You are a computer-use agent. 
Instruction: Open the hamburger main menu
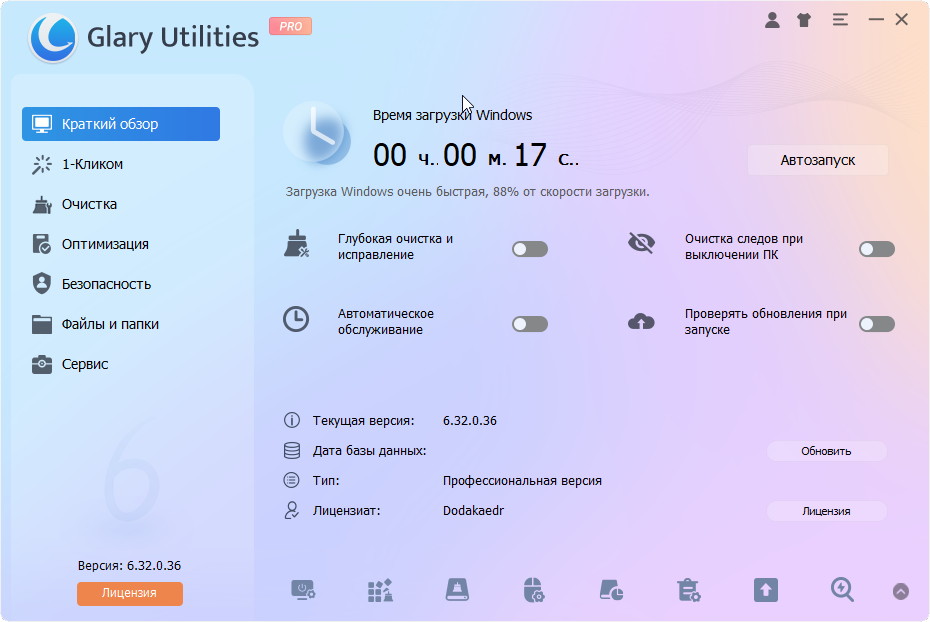840,19
